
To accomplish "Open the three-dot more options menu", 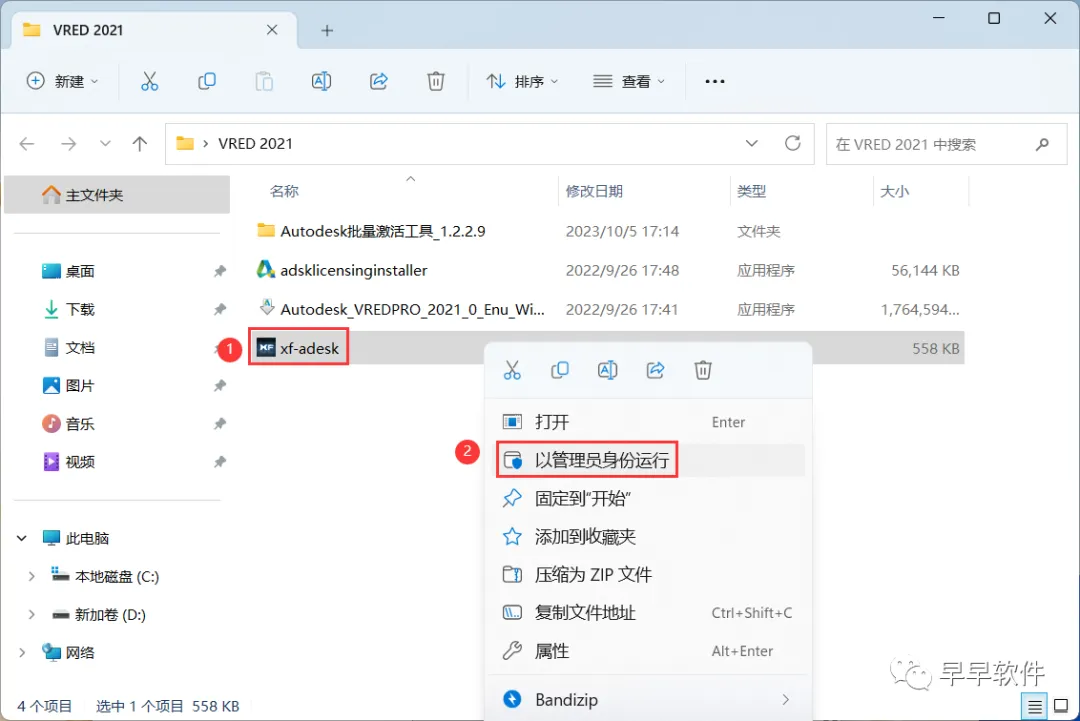I will 714,81.
